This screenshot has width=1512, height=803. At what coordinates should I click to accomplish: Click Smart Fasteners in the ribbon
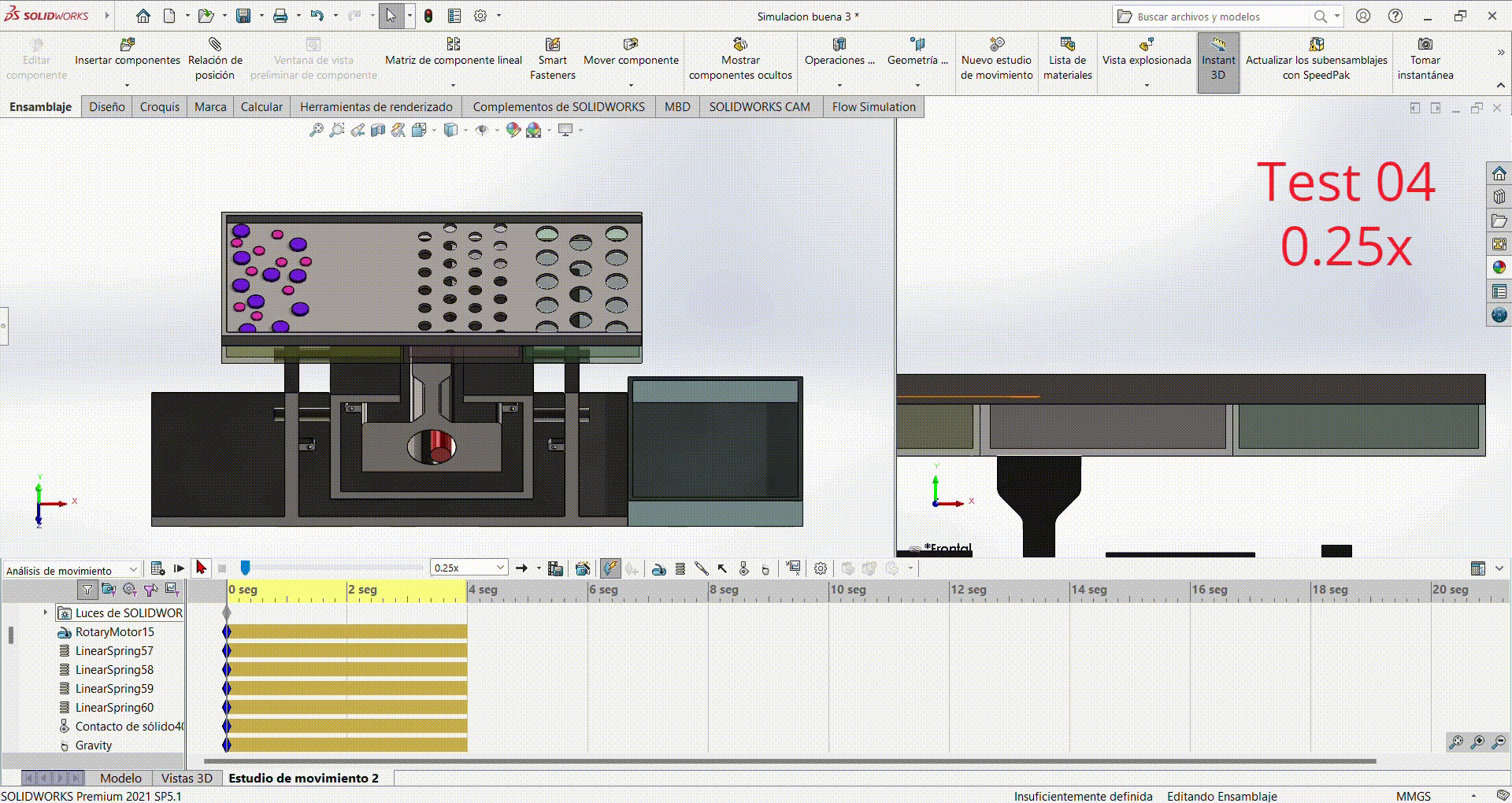coord(553,58)
